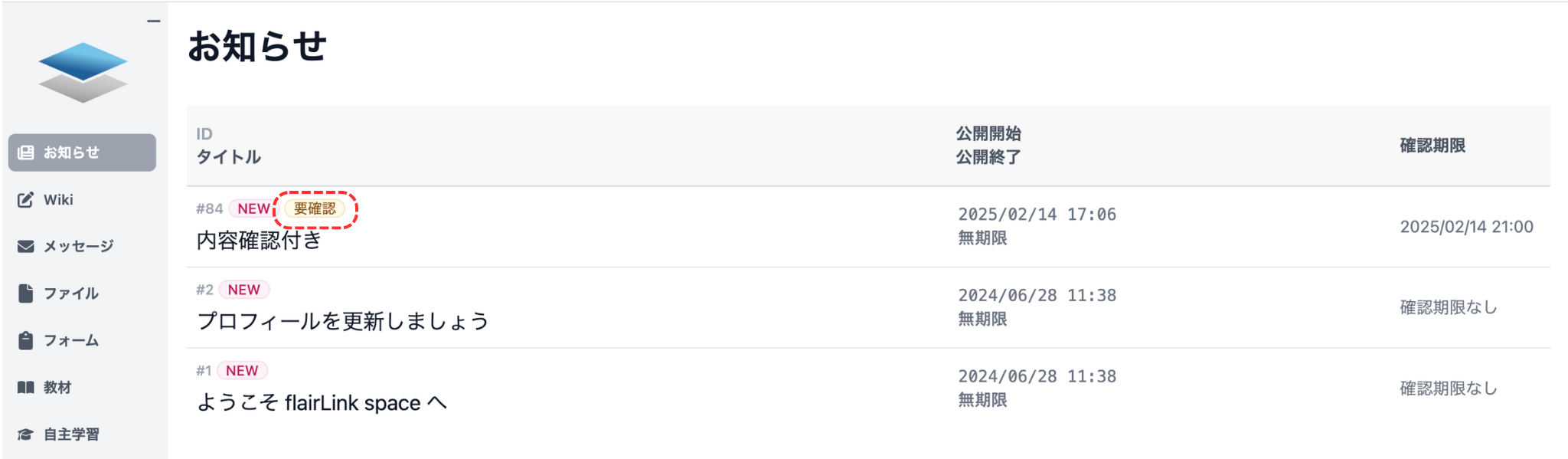The height and width of the screenshot is (459, 1568).
Task: Click the flairLink layered logo
Action: (83, 72)
